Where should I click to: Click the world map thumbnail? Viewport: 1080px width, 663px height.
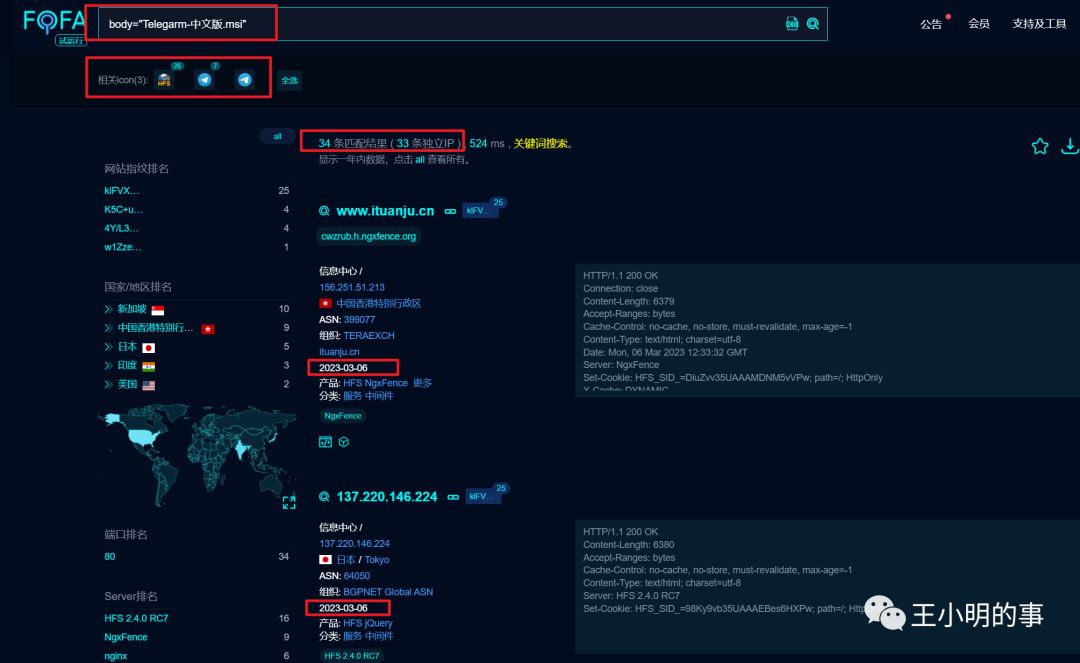[197, 456]
